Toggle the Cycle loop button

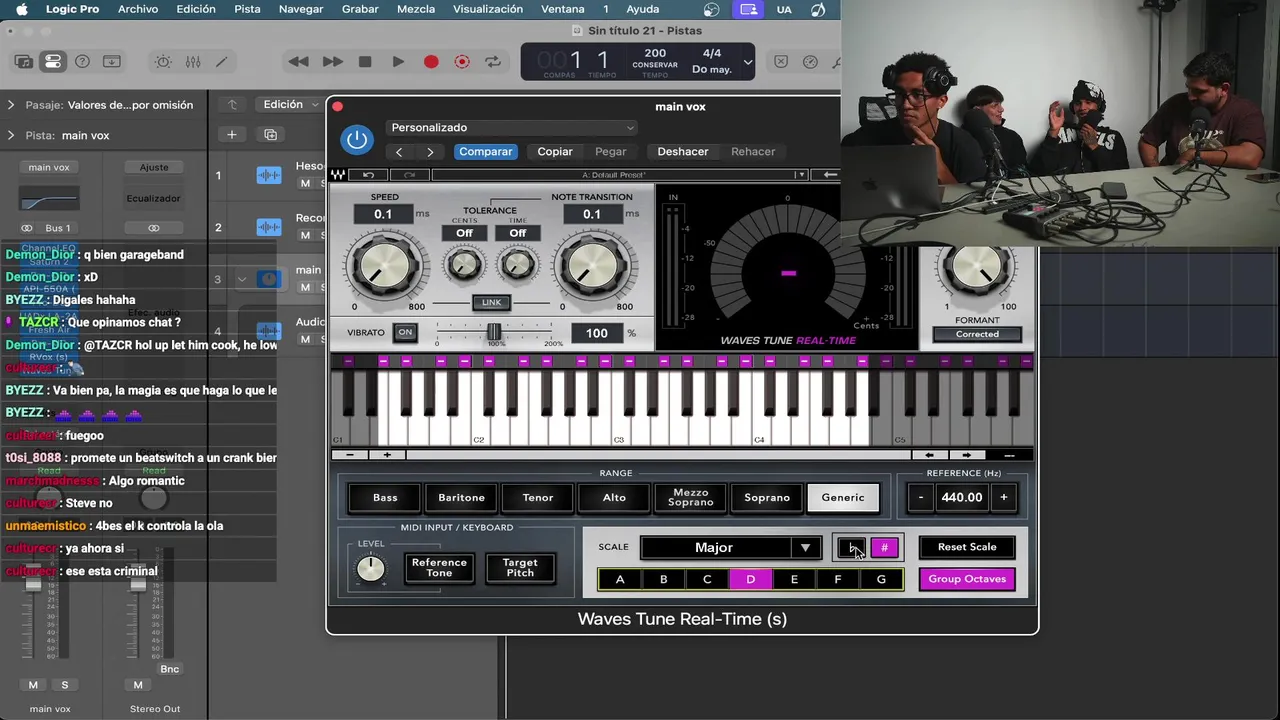(493, 61)
